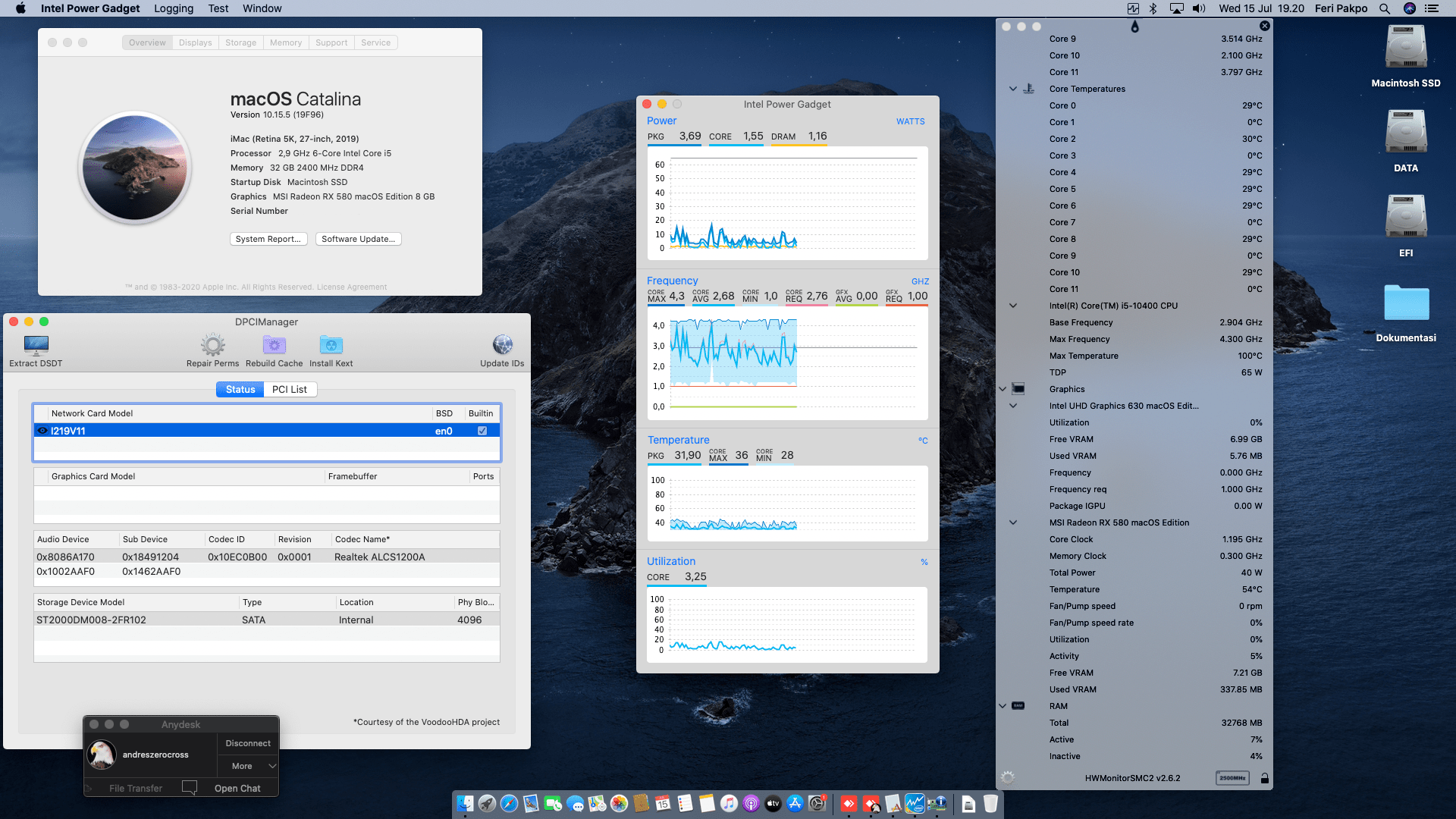Click the volume icon in menu bar

(1197, 8)
